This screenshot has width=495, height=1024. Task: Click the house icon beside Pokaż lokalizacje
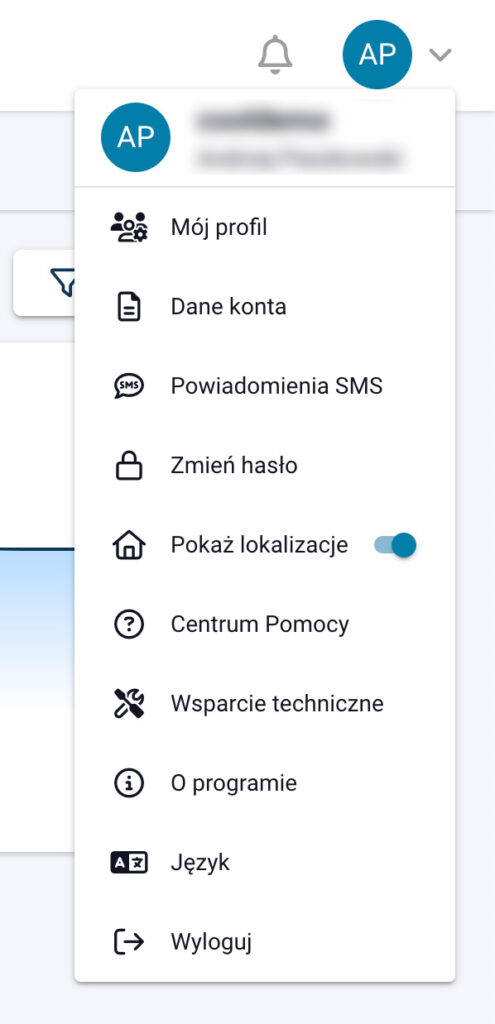pyautogui.click(x=129, y=545)
